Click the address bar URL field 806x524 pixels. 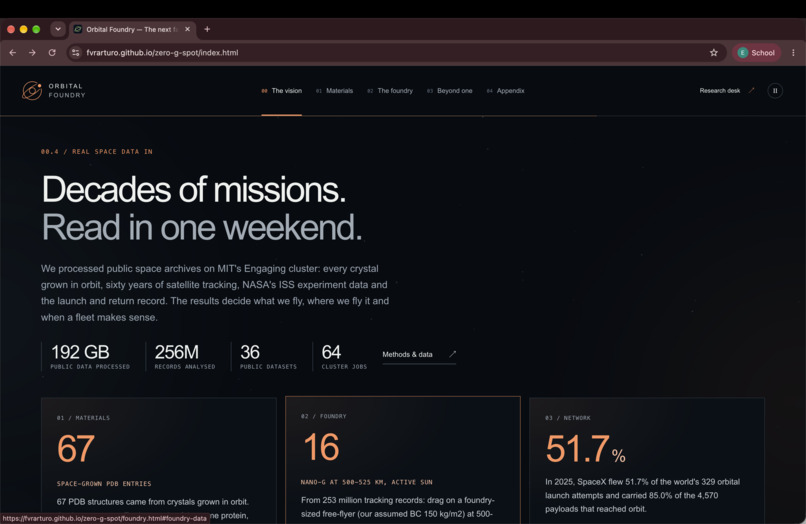click(395, 52)
